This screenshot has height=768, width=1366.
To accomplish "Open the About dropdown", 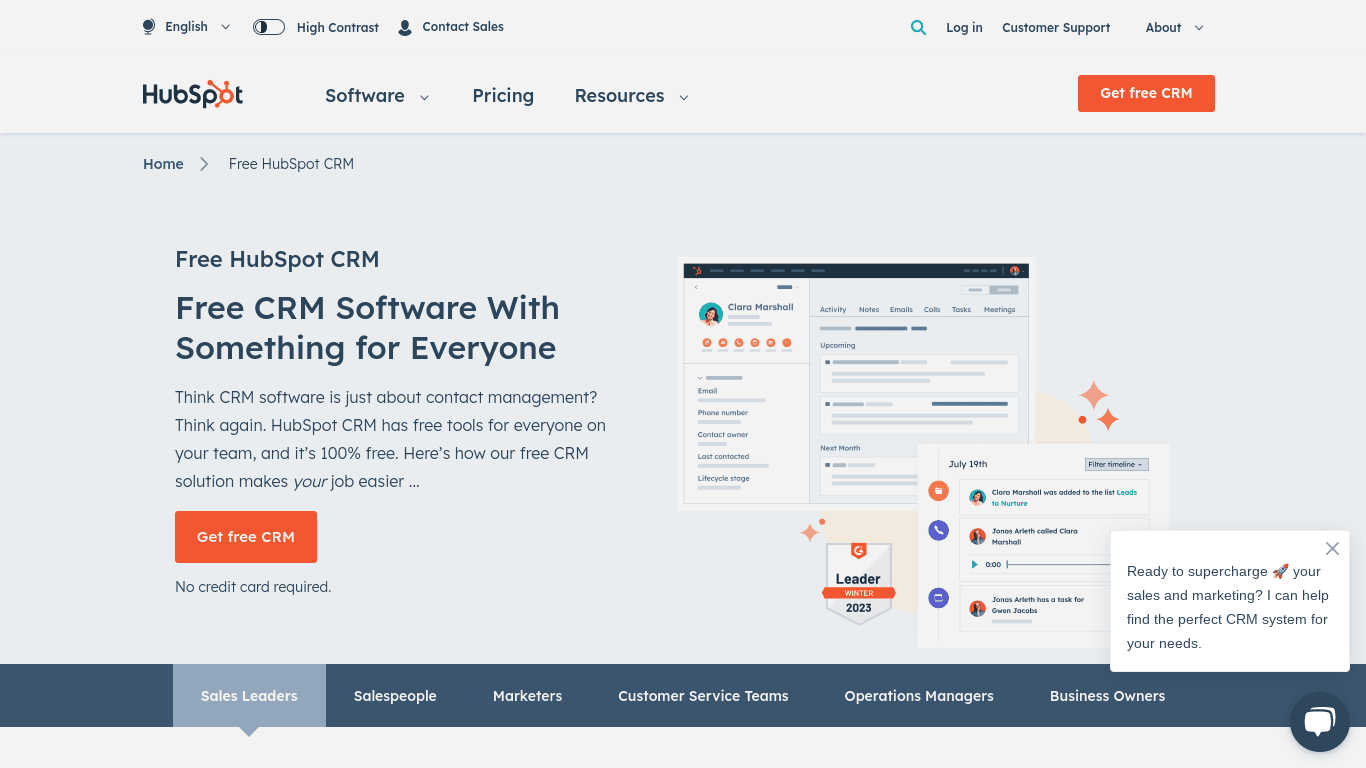I will click(1174, 28).
